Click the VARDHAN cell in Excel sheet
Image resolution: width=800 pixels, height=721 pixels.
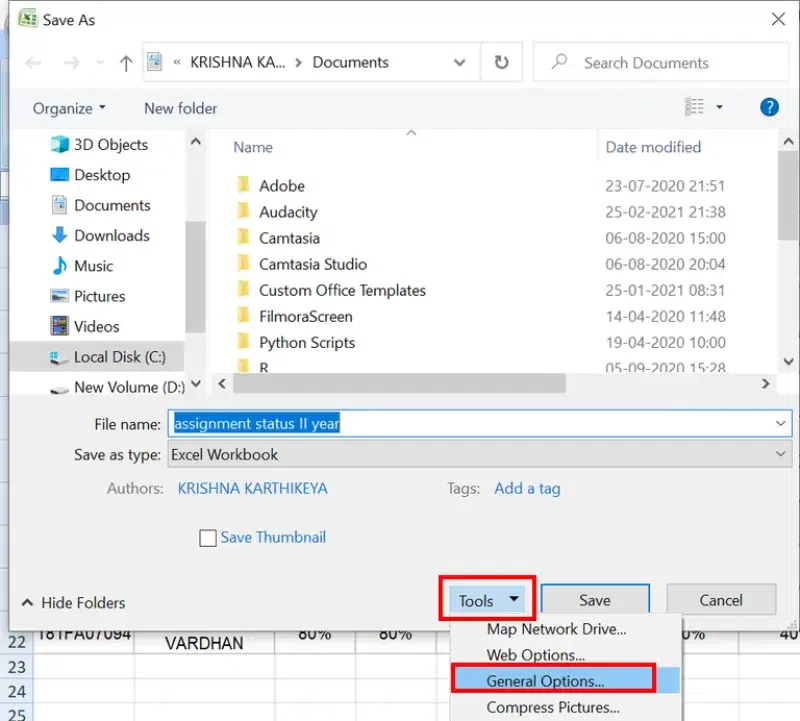click(x=204, y=643)
